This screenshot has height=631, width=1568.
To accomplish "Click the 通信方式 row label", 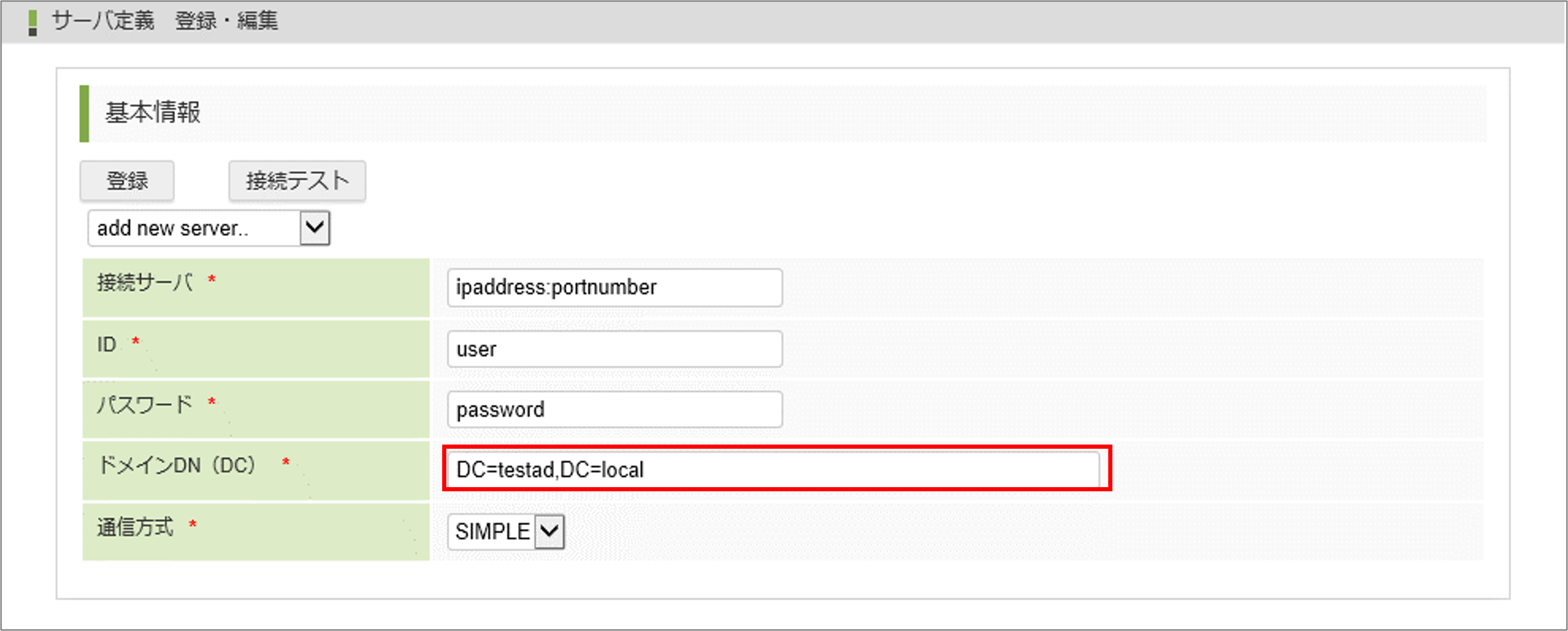I will (135, 527).
